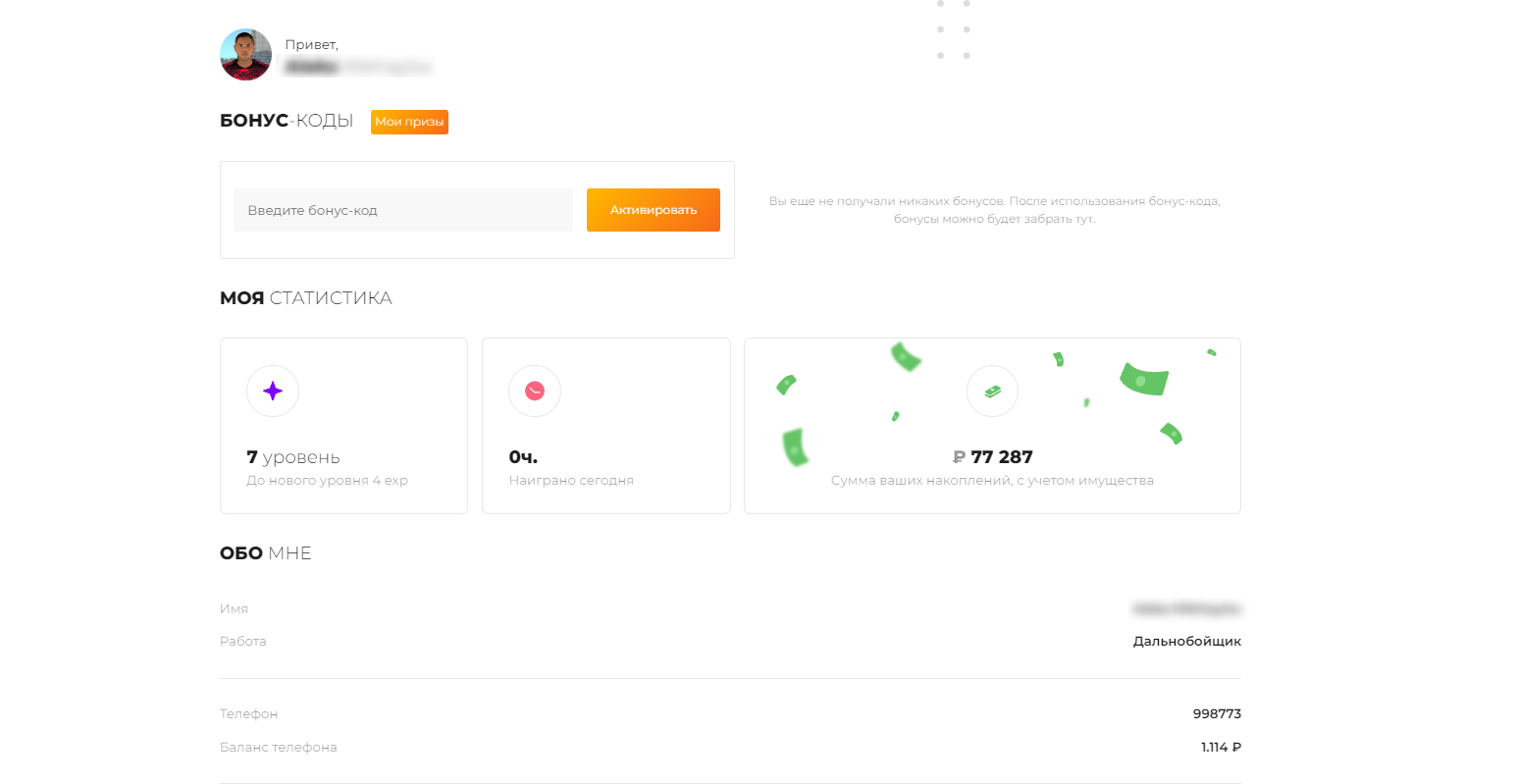Open the profile avatar photo
Image resolution: width=1516 pixels, height=784 pixels.
[x=245, y=54]
